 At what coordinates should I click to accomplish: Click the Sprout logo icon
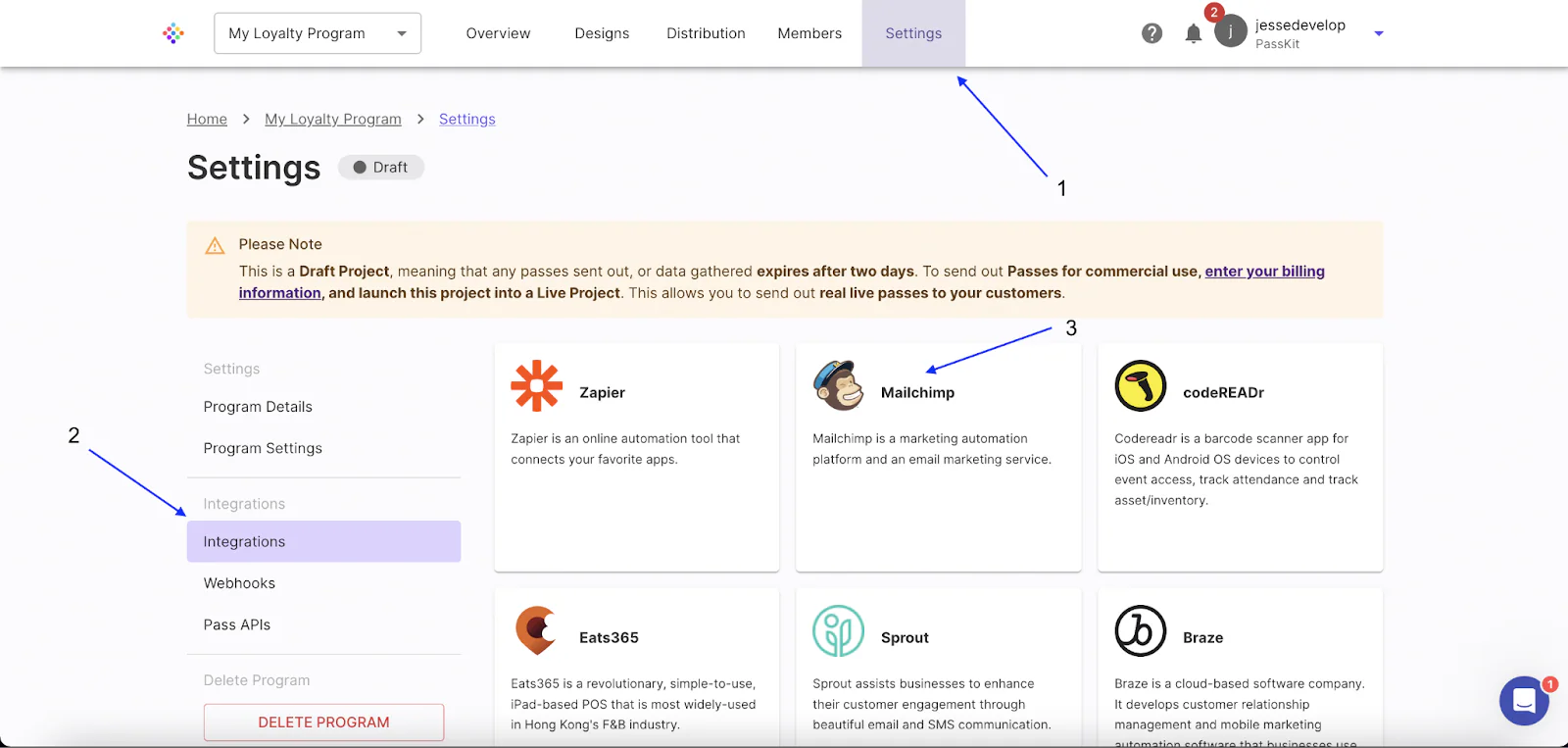pos(839,630)
